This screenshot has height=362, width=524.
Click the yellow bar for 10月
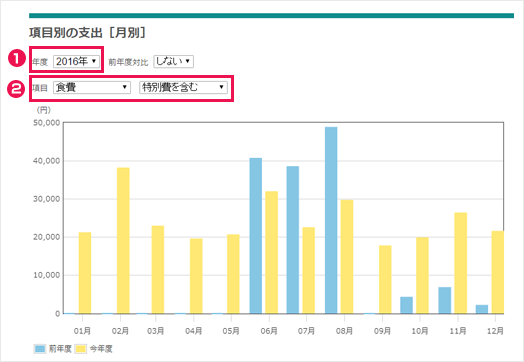tap(422, 275)
